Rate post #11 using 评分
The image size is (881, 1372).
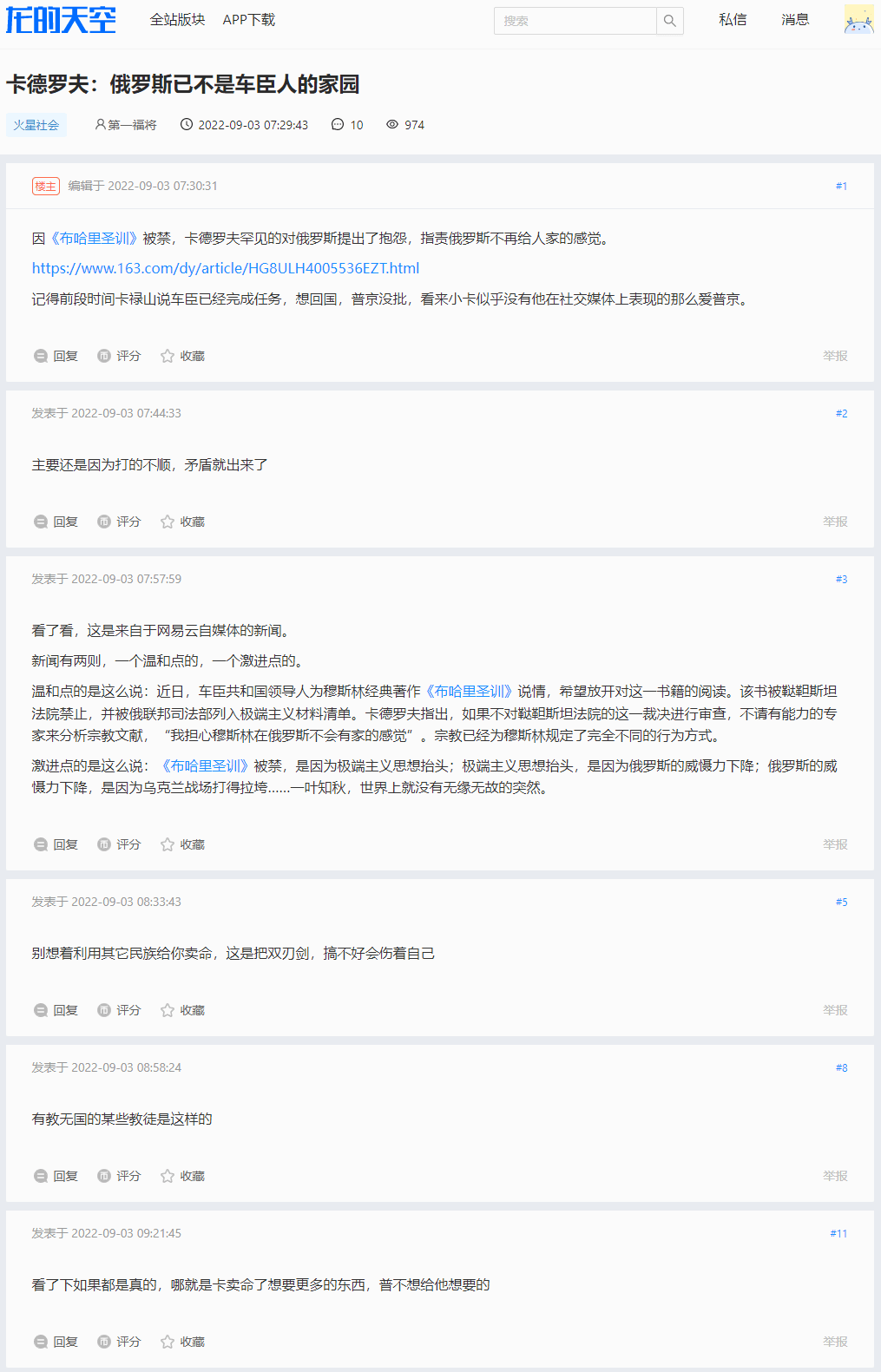tap(119, 1342)
